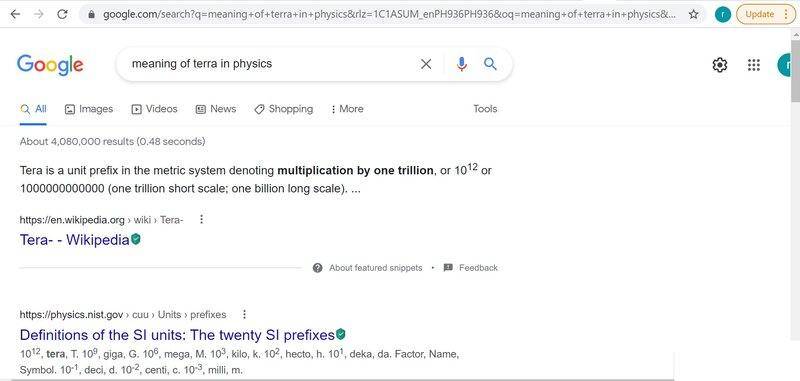Open options for Wikipedia result
800x381 pixels.
[x=202, y=219]
